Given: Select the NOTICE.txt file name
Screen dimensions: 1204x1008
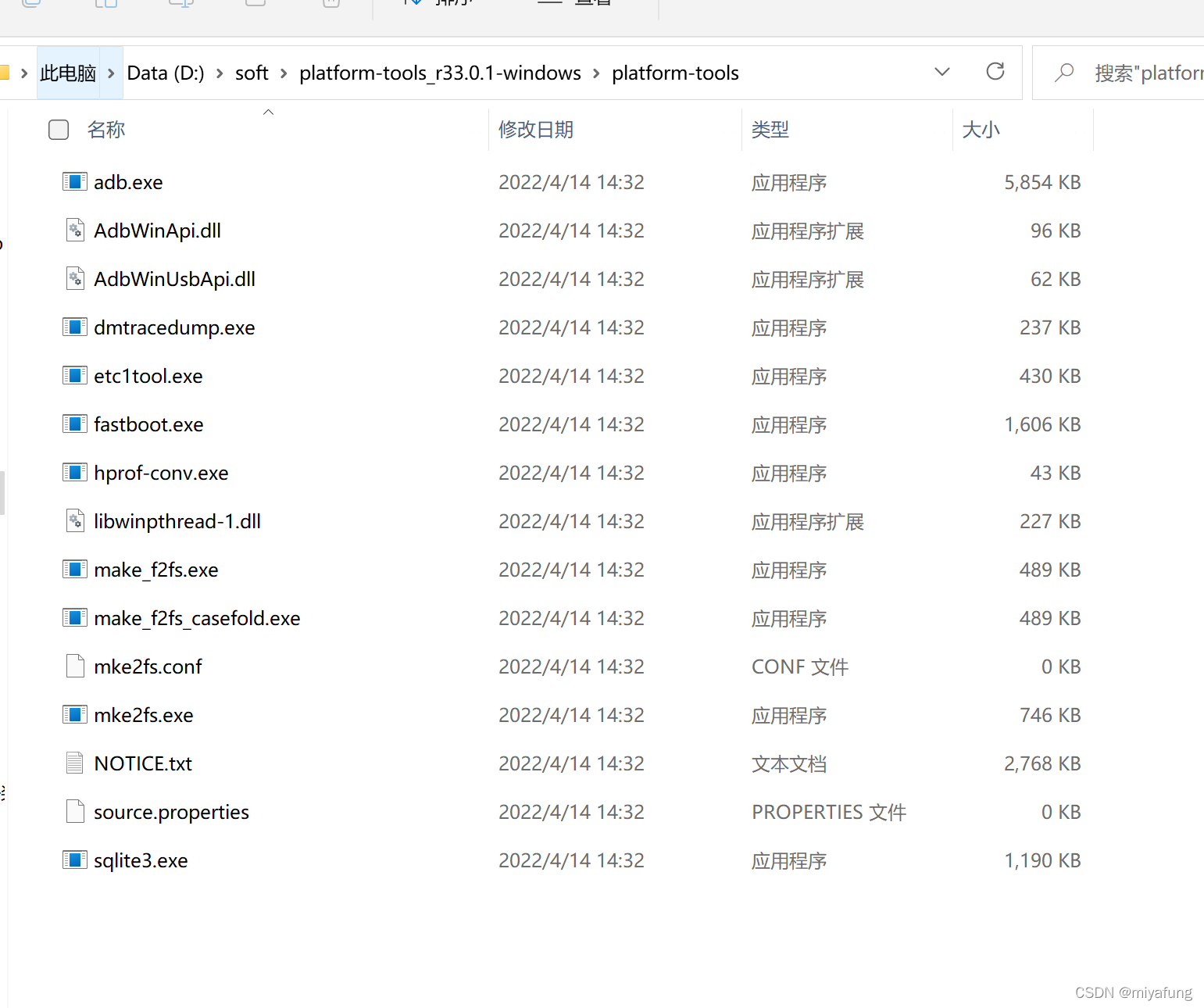Looking at the screenshot, I should [x=143, y=764].
